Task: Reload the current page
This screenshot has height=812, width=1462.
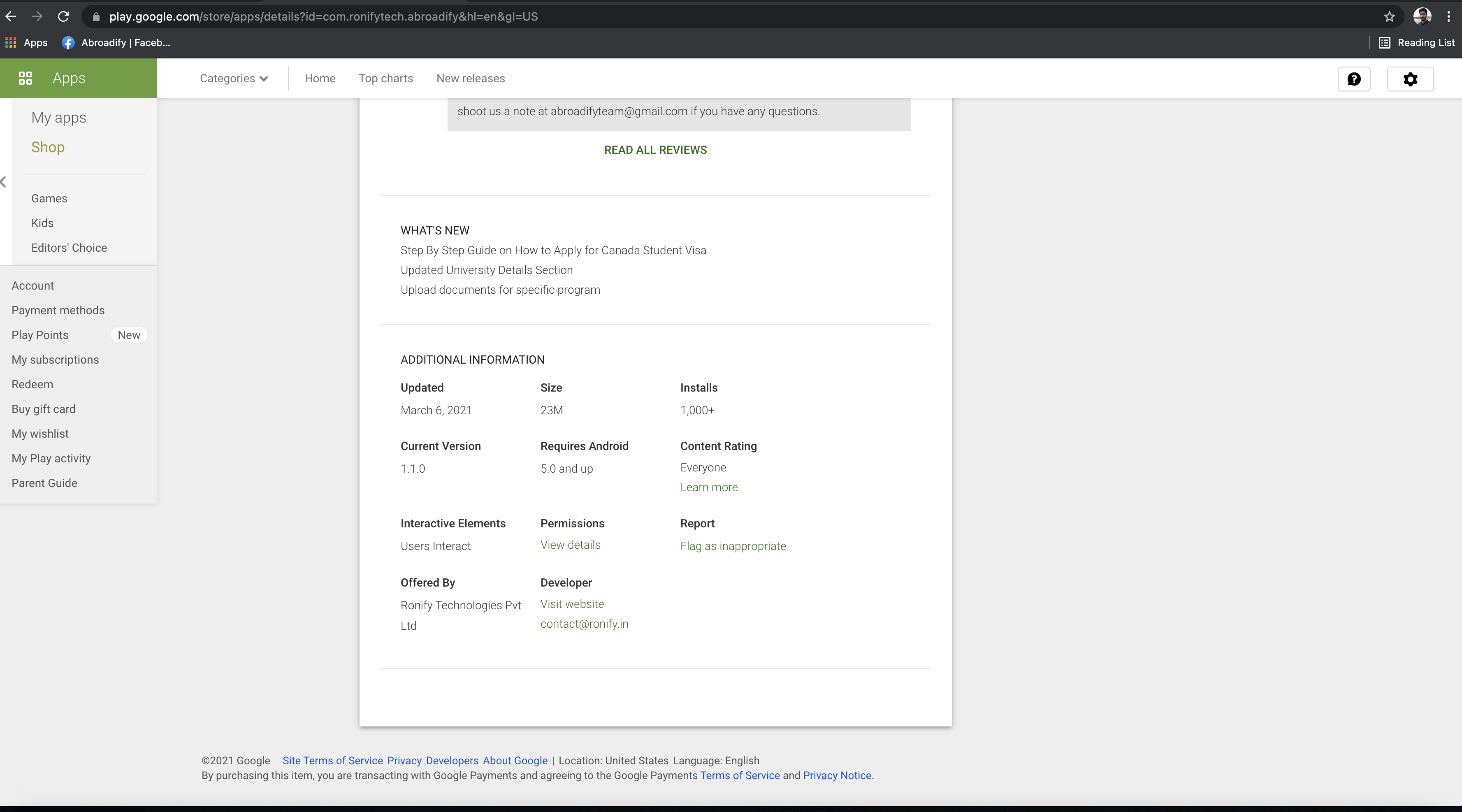Action: [64, 16]
